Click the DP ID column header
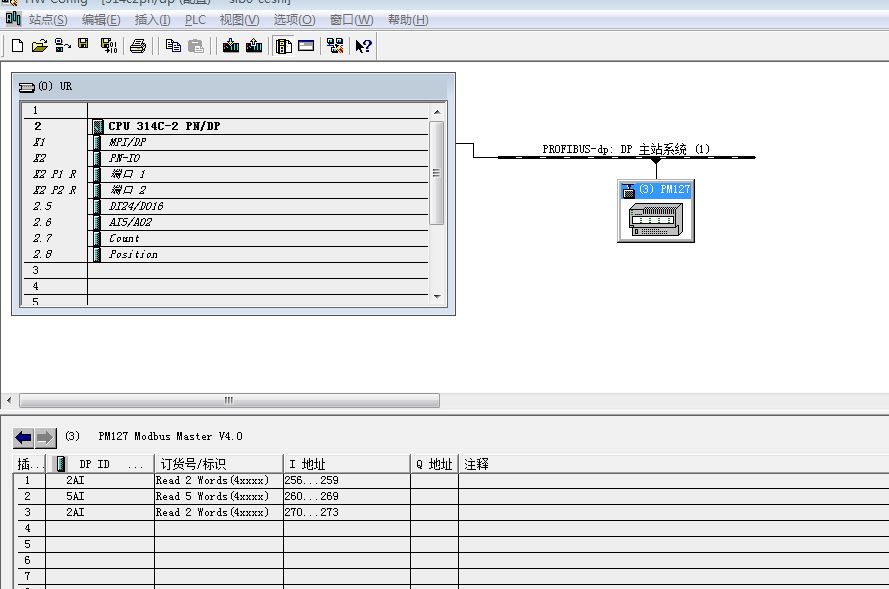Image resolution: width=889 pixels, height=589 pixels. click(100, 464)
